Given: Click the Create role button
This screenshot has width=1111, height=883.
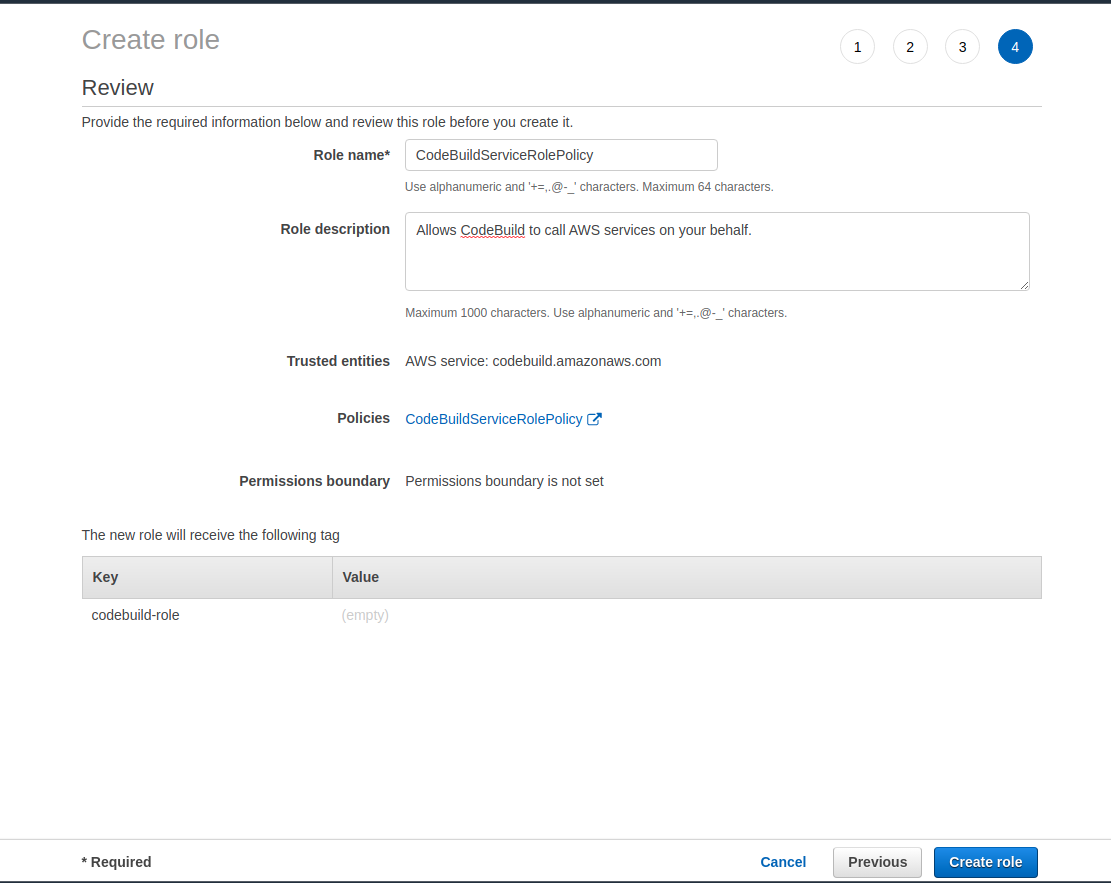Looking at the screenshot, I should click(986, 862).
